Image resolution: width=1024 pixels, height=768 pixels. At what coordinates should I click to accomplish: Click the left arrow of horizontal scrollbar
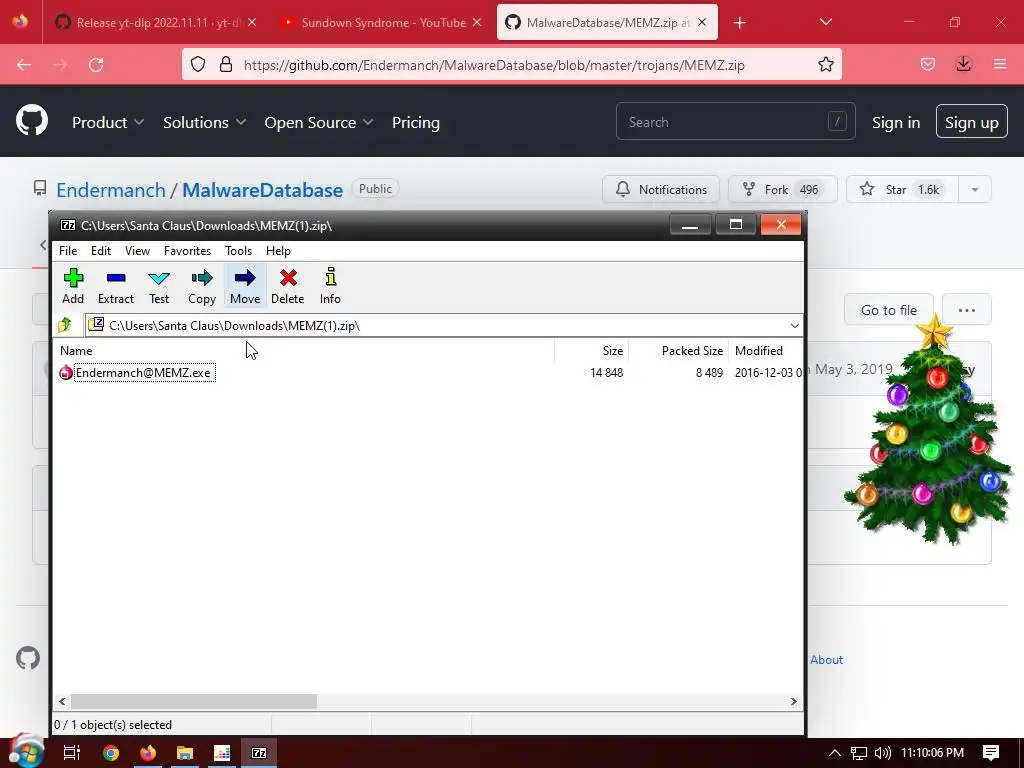(x=62, y=701)
